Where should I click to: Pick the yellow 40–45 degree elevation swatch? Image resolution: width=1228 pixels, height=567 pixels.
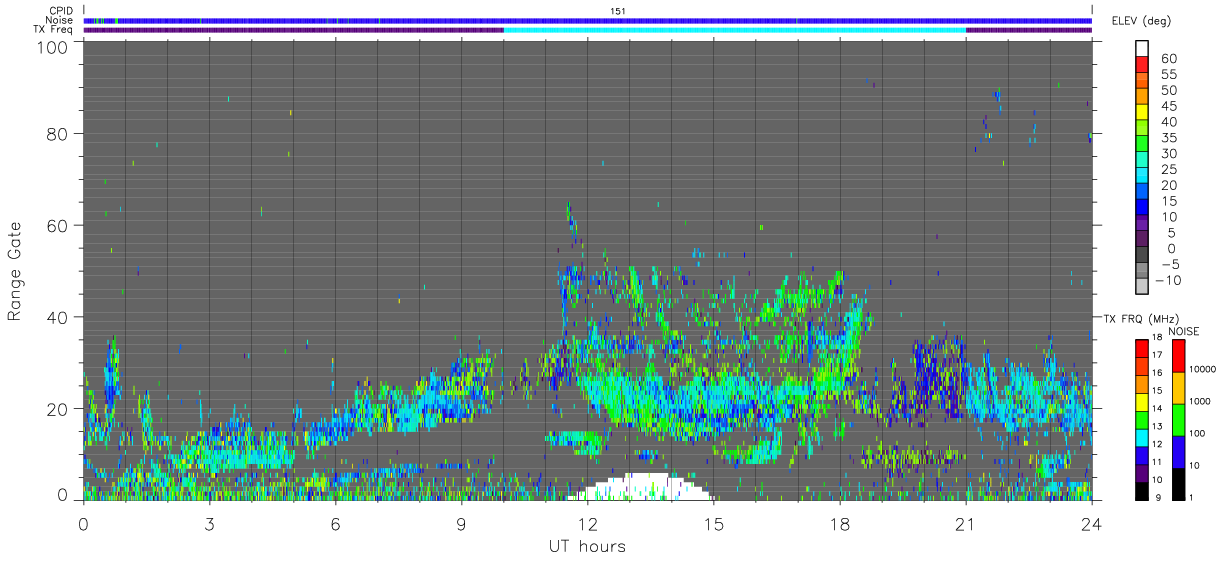pyautogui.click(x=1142, y=114)
